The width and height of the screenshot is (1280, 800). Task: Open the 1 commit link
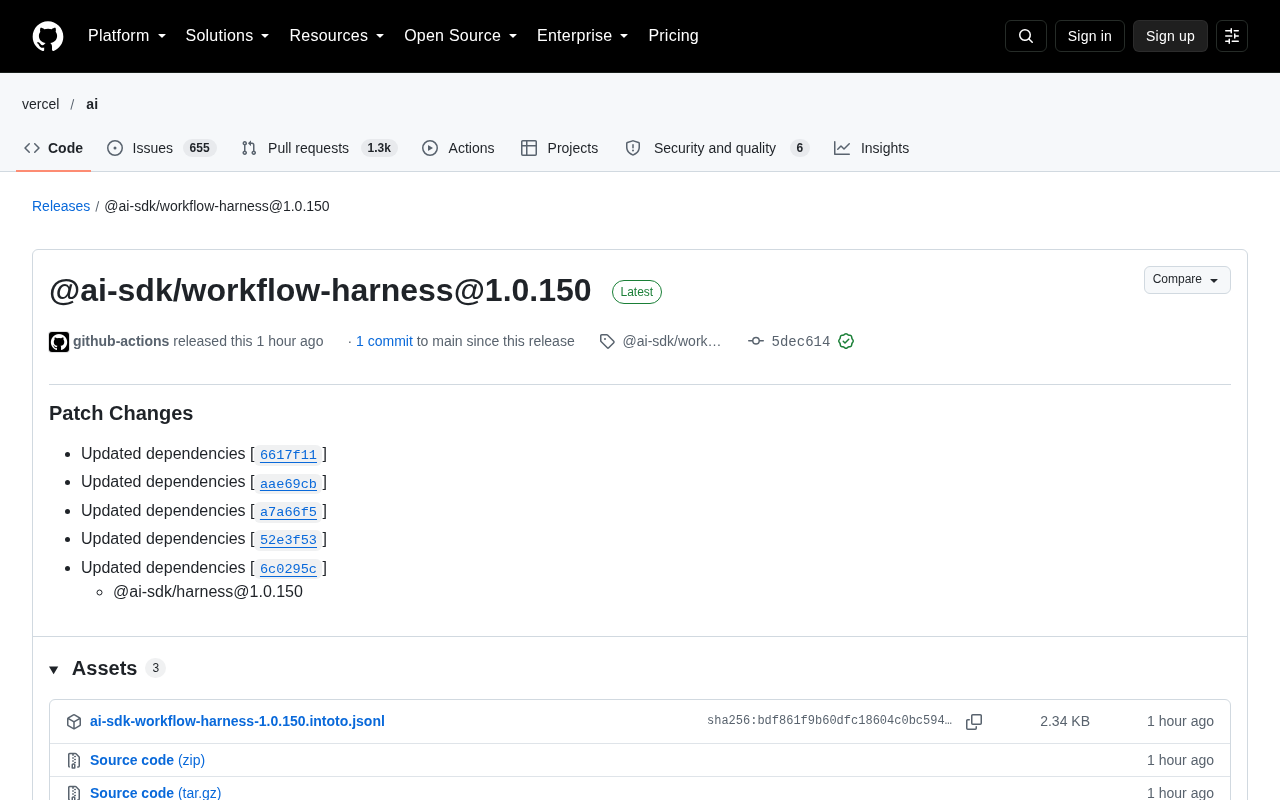click(x=384, y=341)
